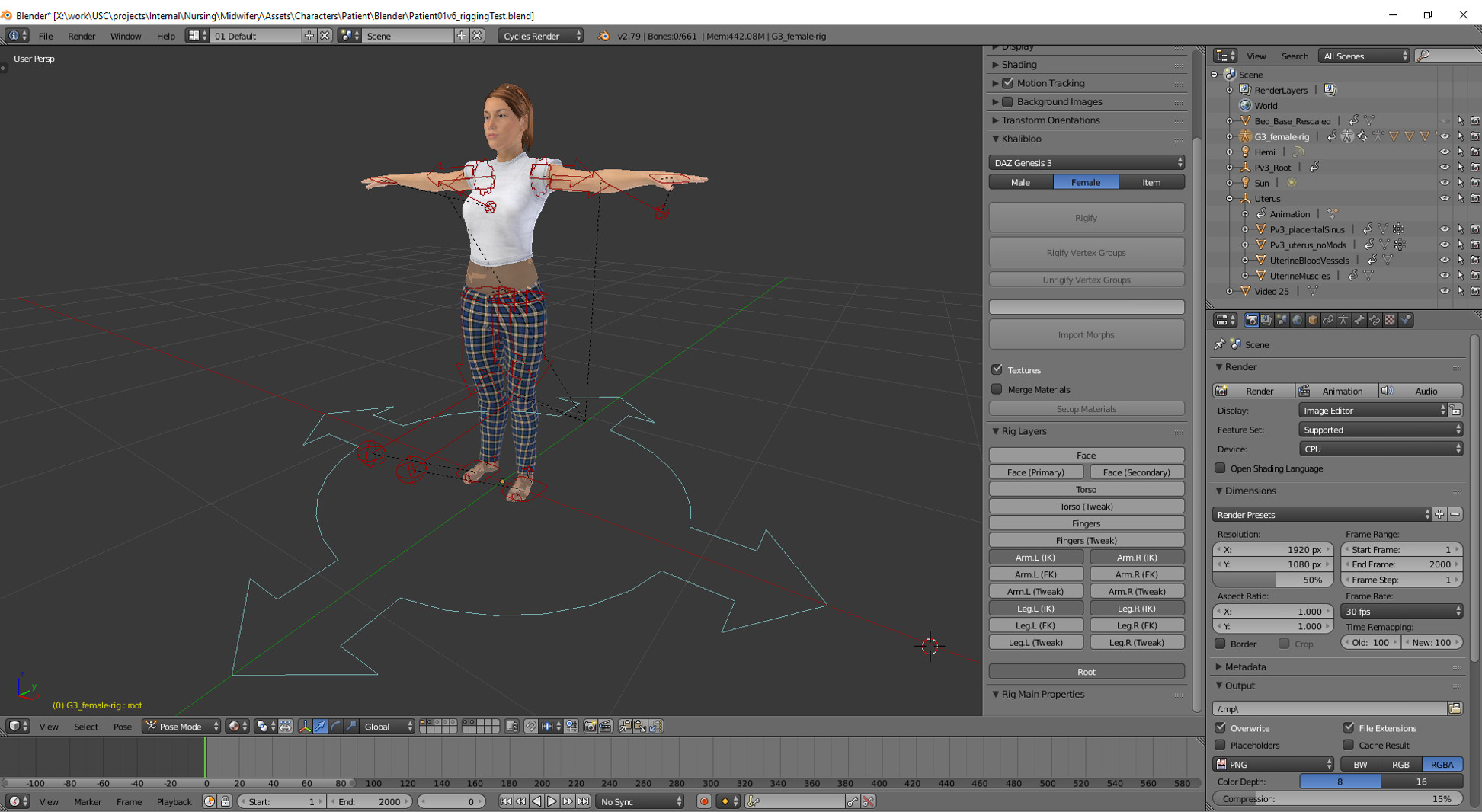Open the Pose menu in viewport header

(122, 727)
